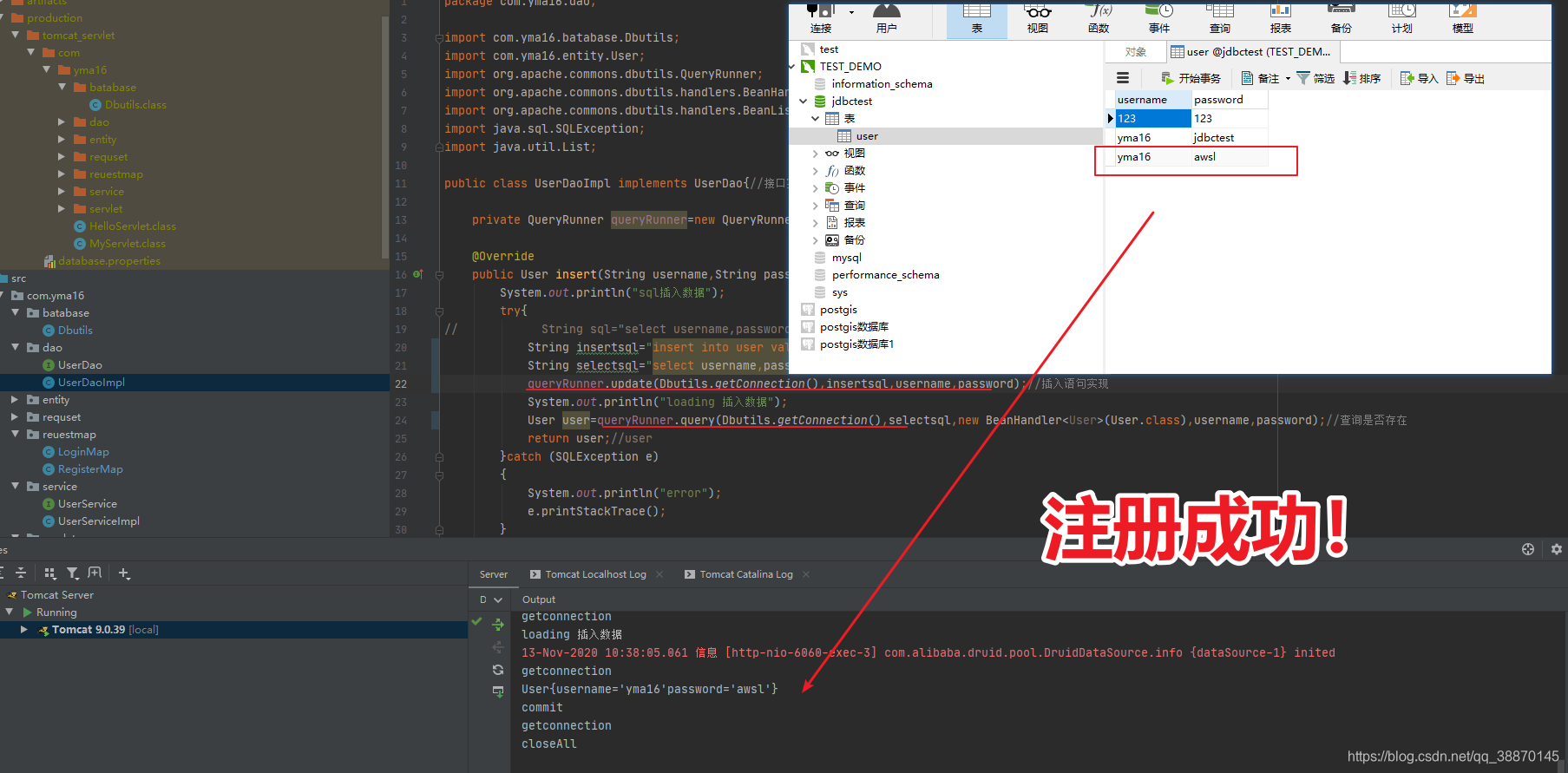Screen dimensions: 1568x773
Task: Click the Group By icon in Services
Action: tap(49, 573)
